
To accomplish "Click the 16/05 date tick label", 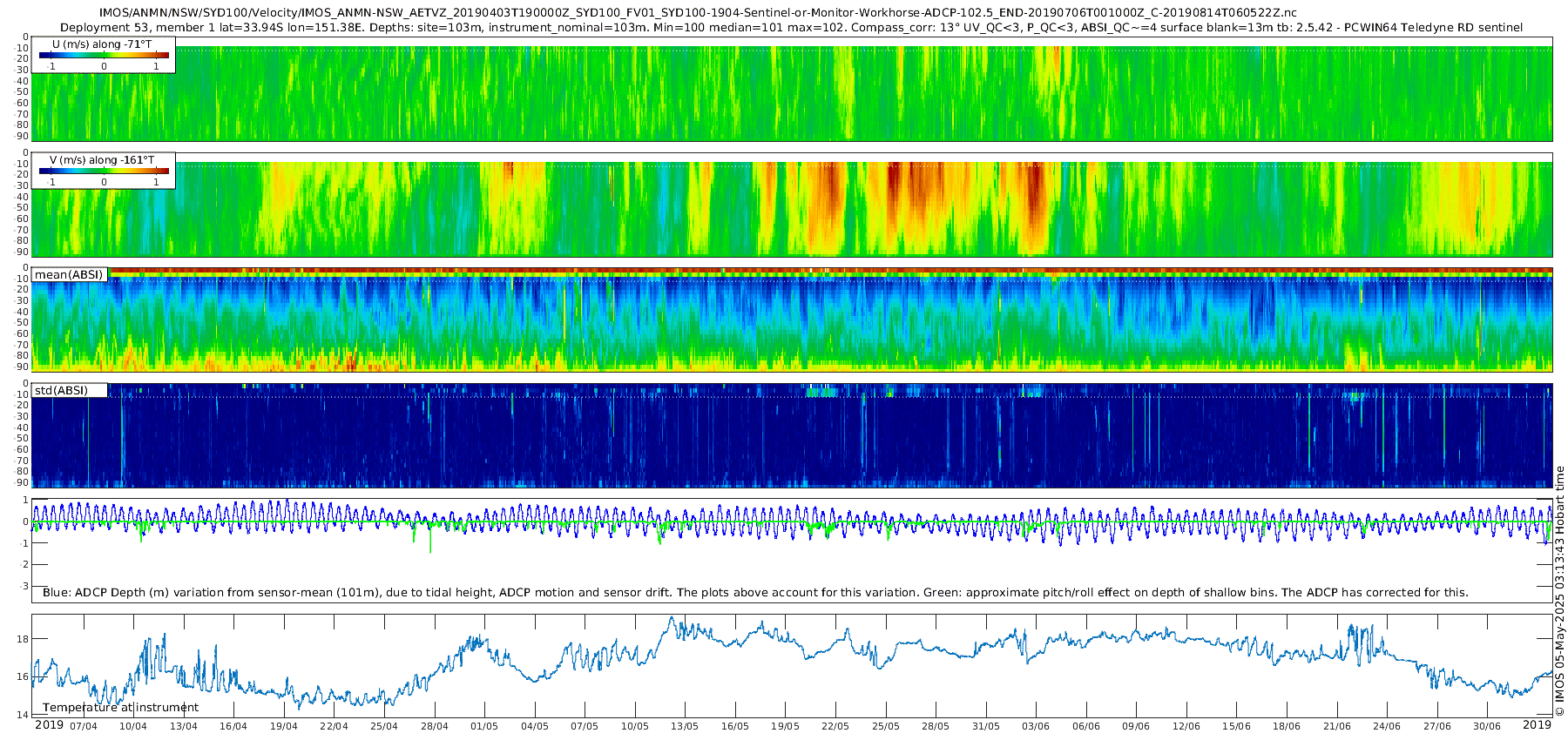I will tap(735, 726).
